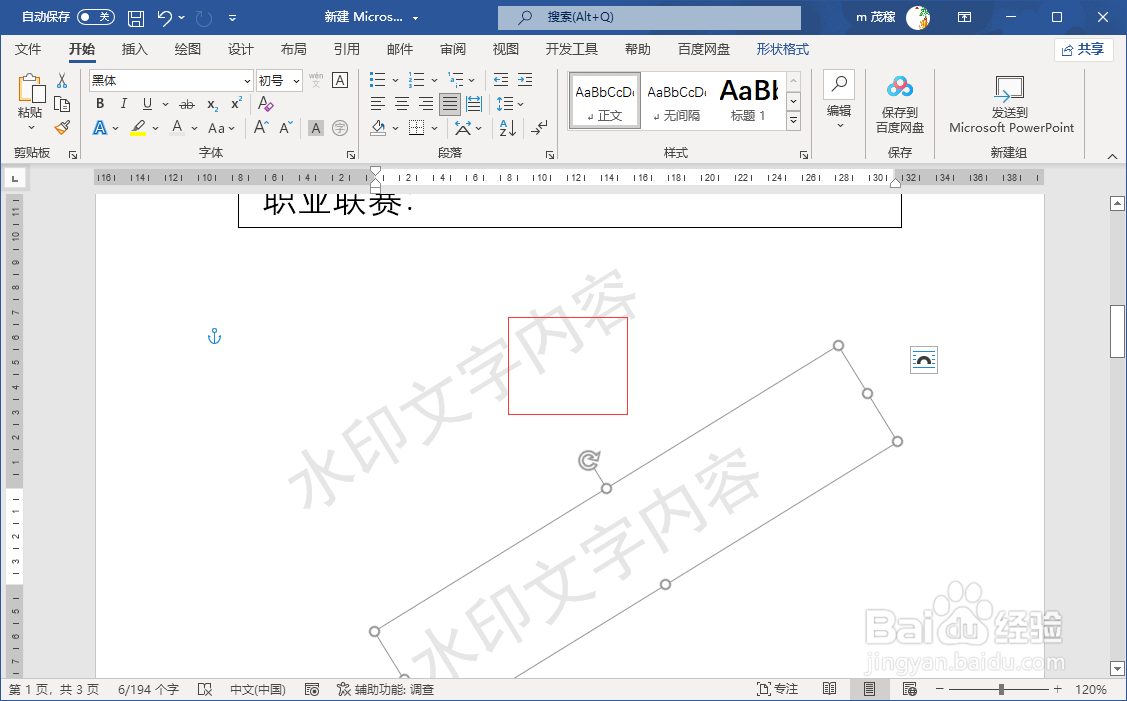Click the vertical scrollbar thumb
The image size is (1127, 701).
click(1117, 331)
